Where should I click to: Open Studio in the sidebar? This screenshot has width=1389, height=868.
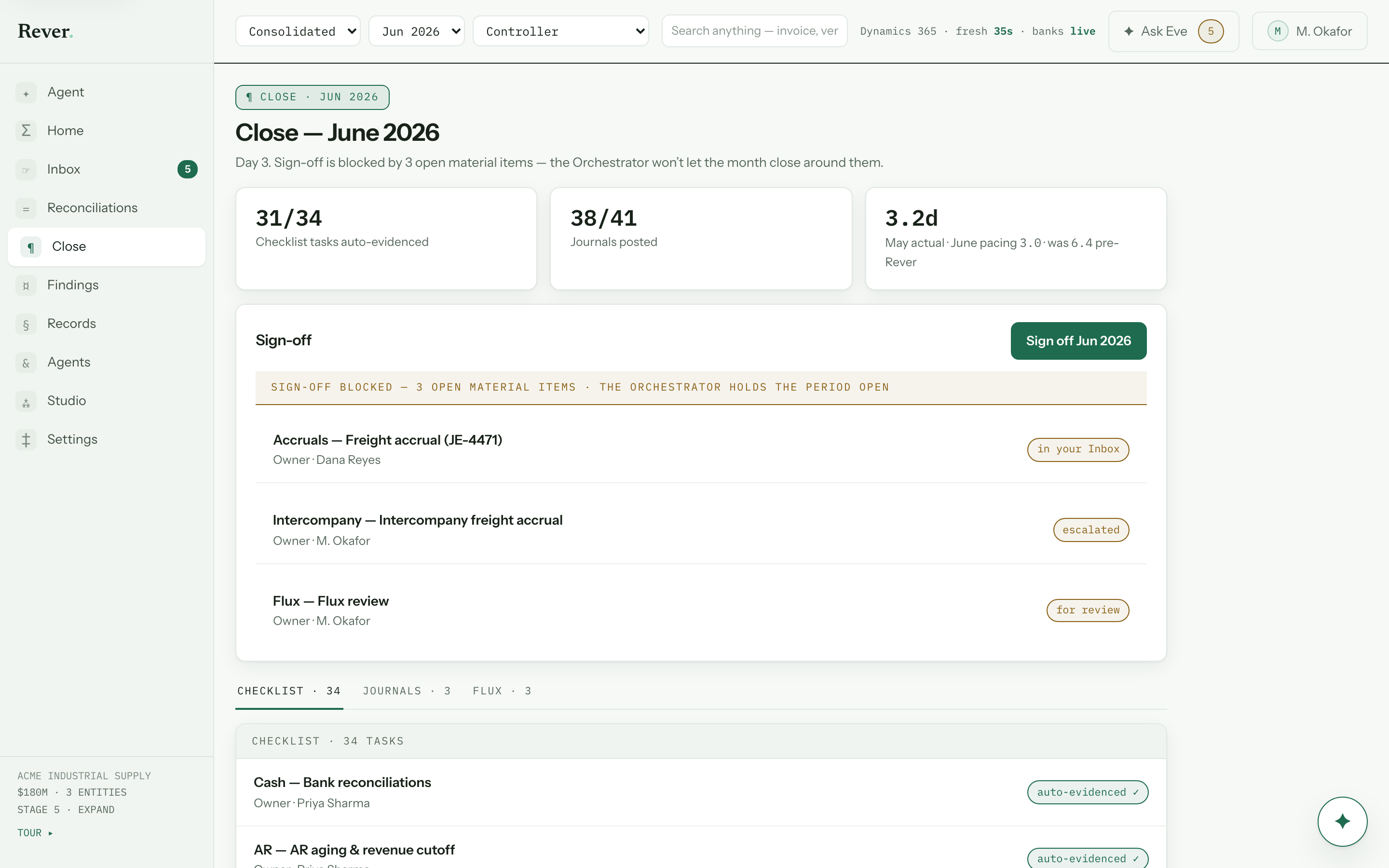[x=107, y=401]
